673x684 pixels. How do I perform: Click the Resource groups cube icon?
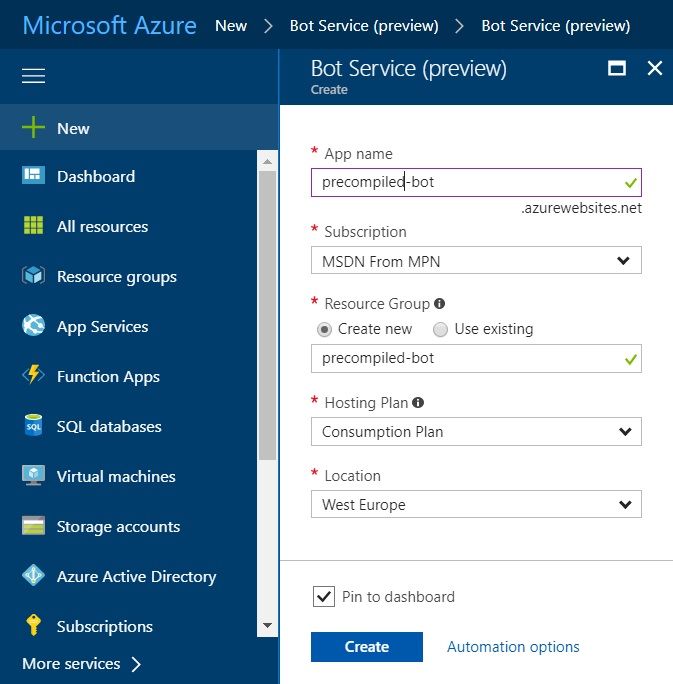click(x=34, y=276)
